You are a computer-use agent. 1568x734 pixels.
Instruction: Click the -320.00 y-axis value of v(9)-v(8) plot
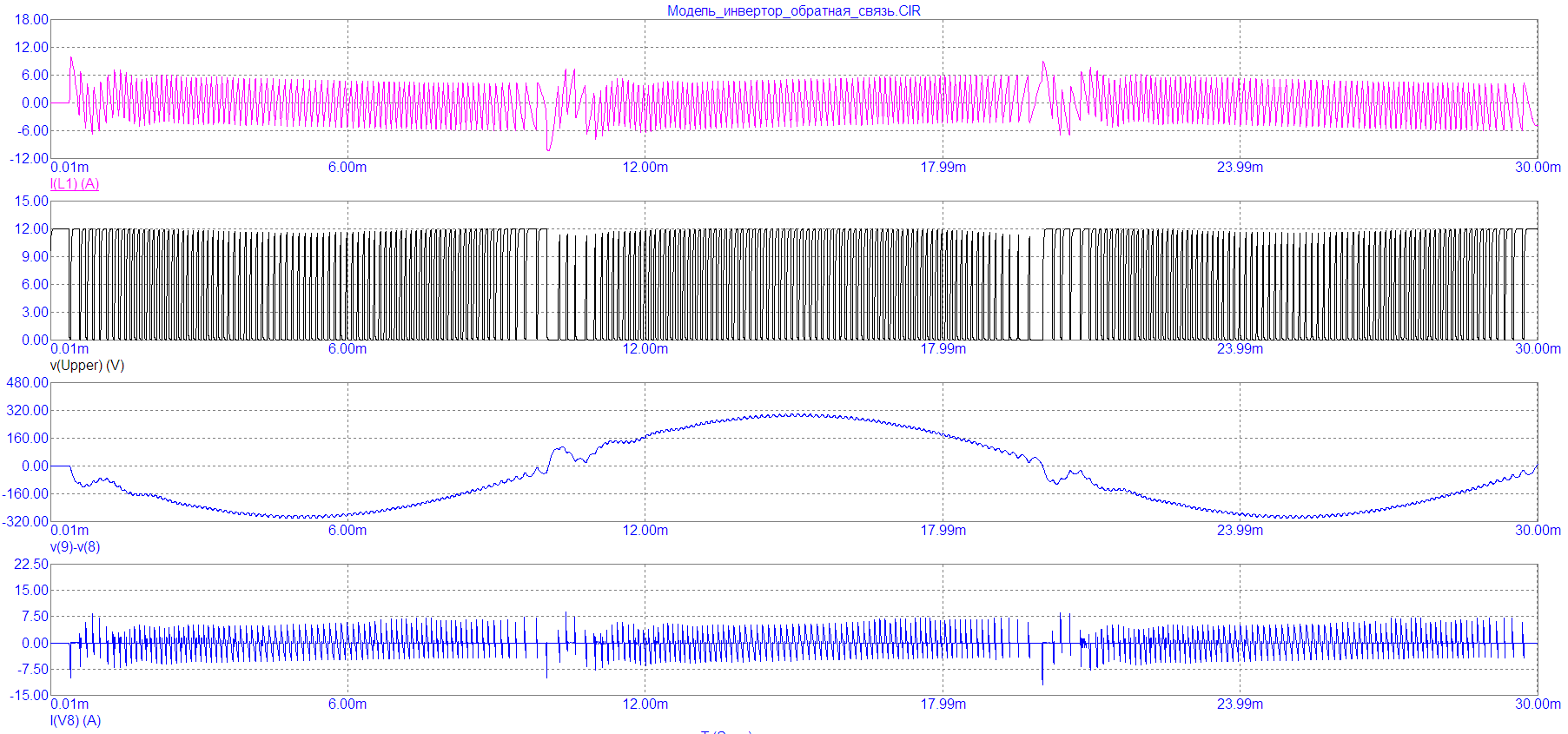click(26, 521)
